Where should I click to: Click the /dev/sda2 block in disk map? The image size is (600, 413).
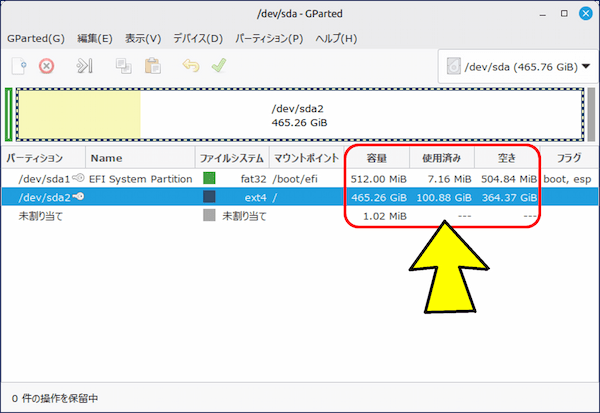point(300,115)
